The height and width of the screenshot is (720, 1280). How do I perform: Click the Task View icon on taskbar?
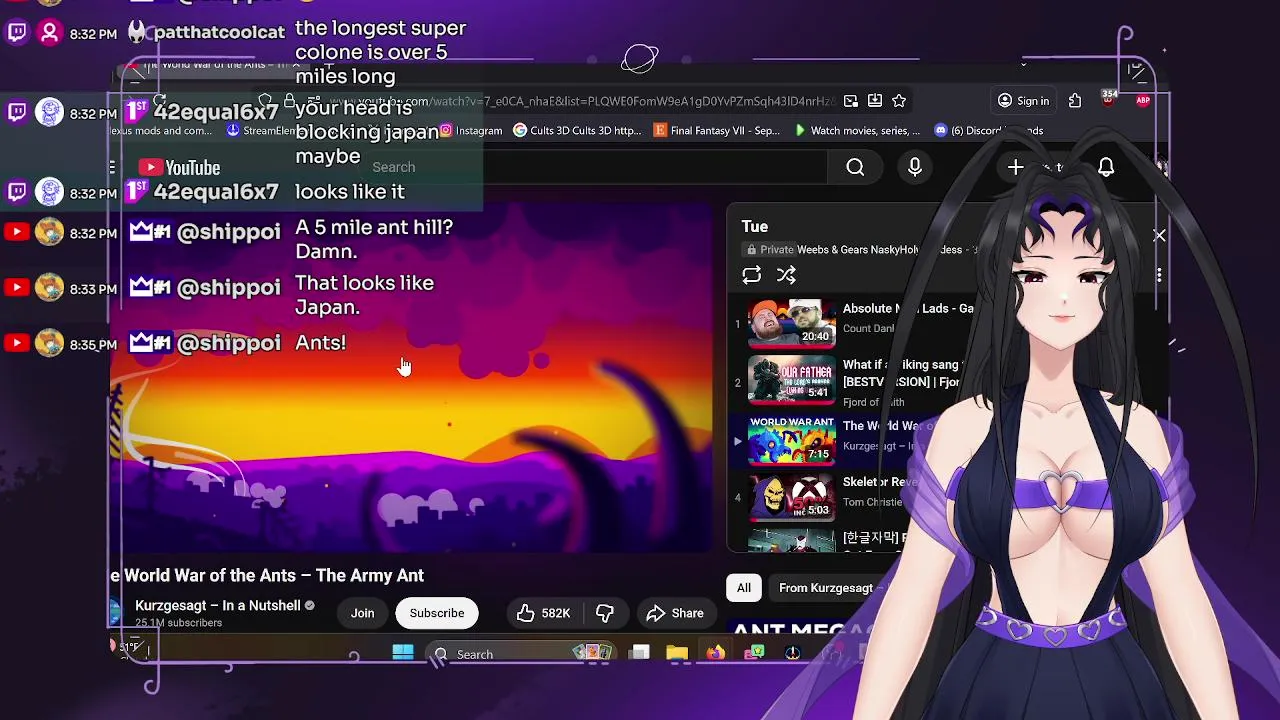(640, 654)
